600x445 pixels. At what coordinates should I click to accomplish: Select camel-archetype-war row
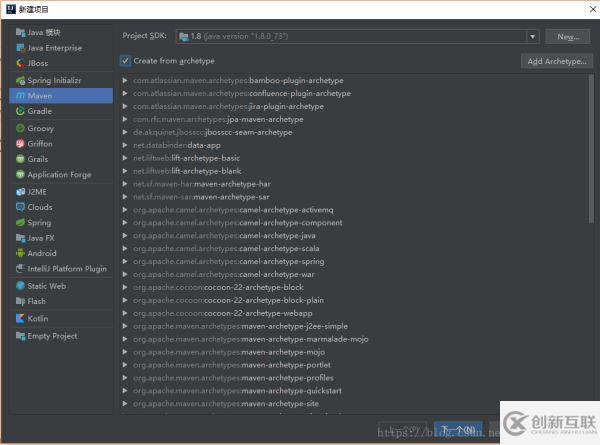tap(354, 274)
